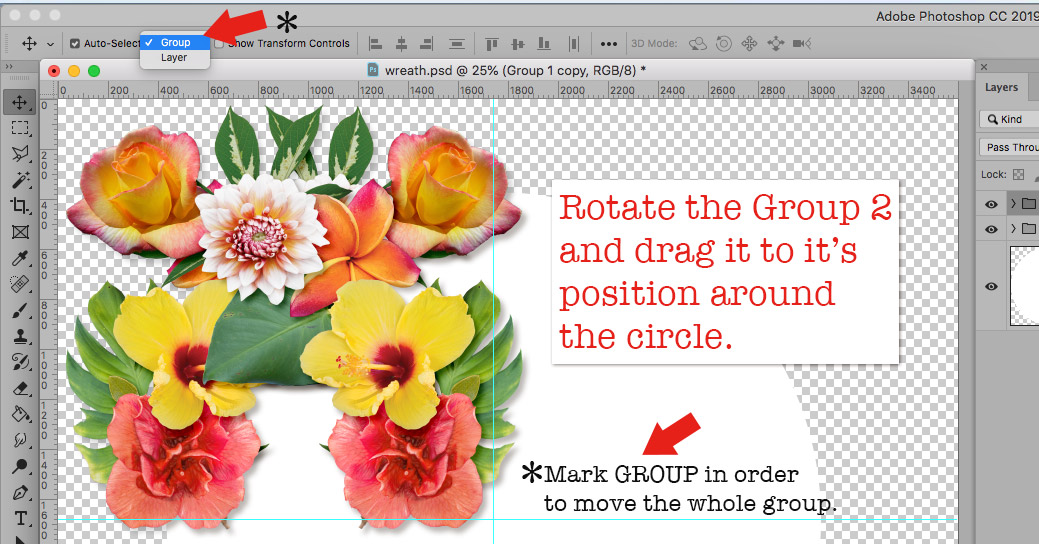Open the Pass Through blend mode dropdown
Screen dimensions: 1039x544
[1009, 147]
